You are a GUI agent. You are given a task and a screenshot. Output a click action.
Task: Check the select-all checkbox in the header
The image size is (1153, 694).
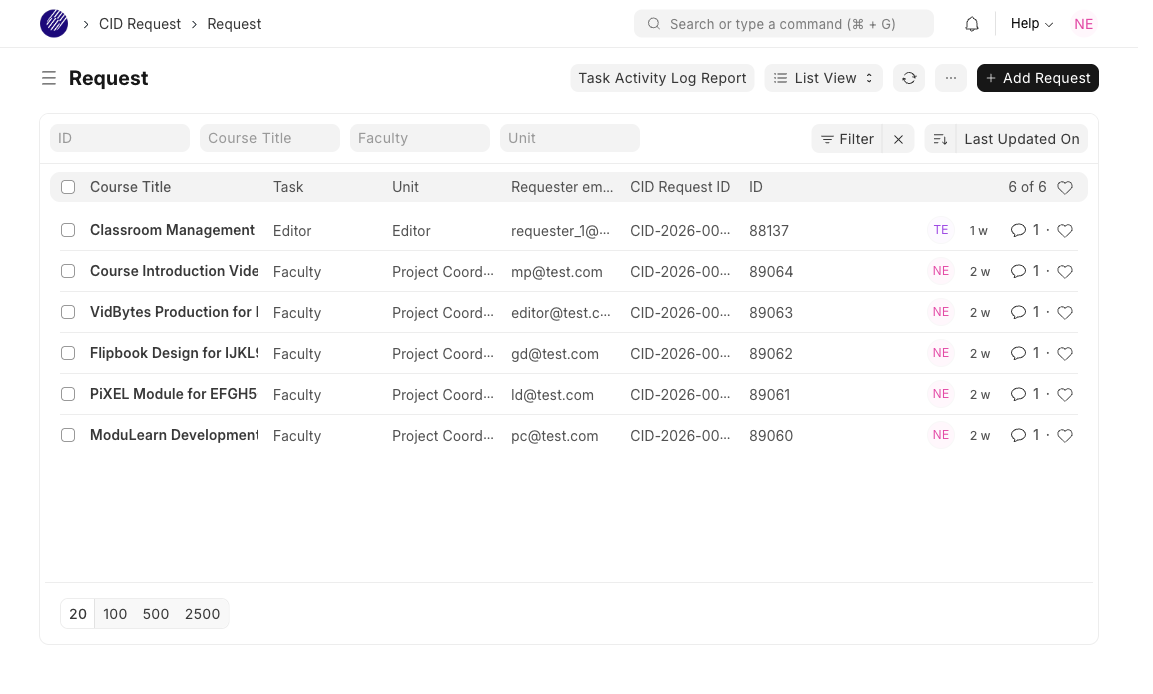[68, 187]
